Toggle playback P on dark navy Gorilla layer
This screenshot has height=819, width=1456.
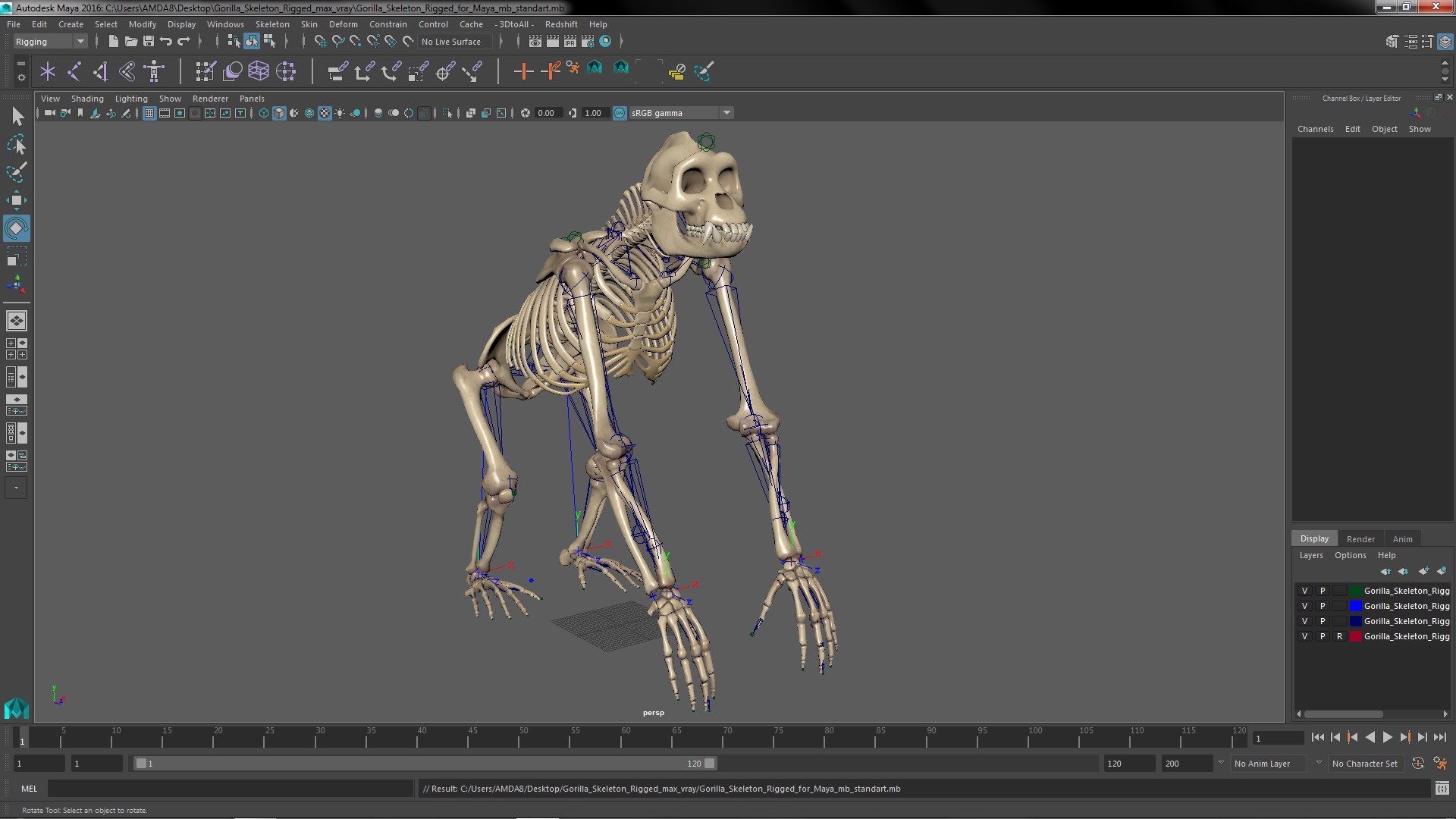click(x=1323, y=621)
